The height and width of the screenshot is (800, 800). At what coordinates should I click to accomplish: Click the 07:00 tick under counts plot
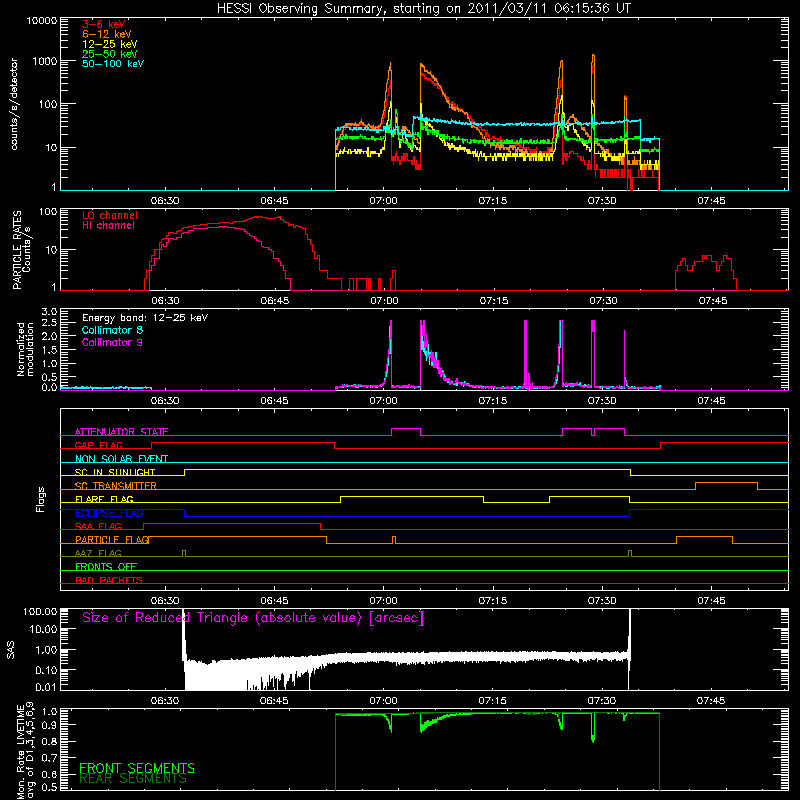pos(383,201)
